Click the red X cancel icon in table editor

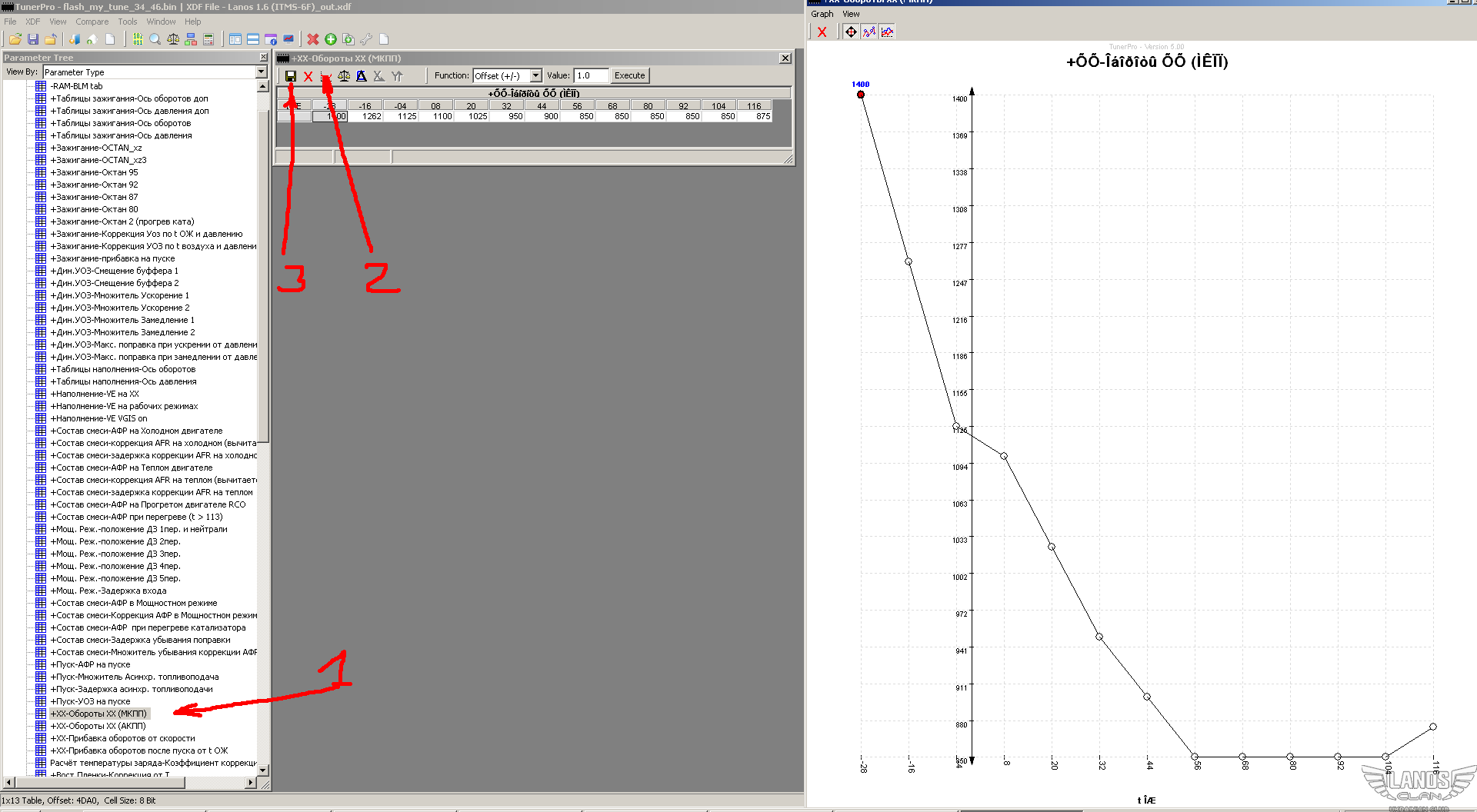[308, 76]
